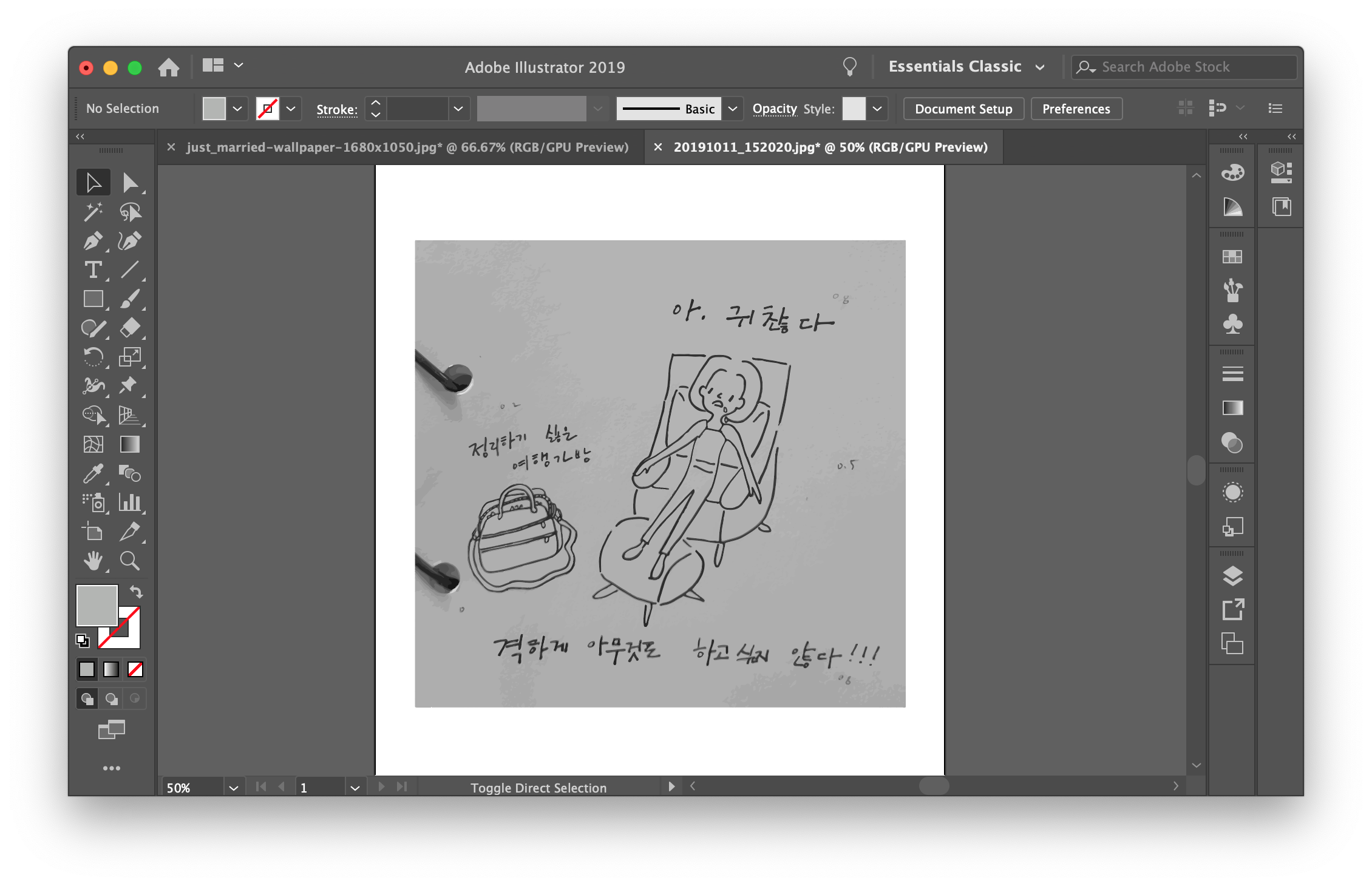Select the Eyedropper tool
Screen dimensions: 1372x886
pos(92,474)
